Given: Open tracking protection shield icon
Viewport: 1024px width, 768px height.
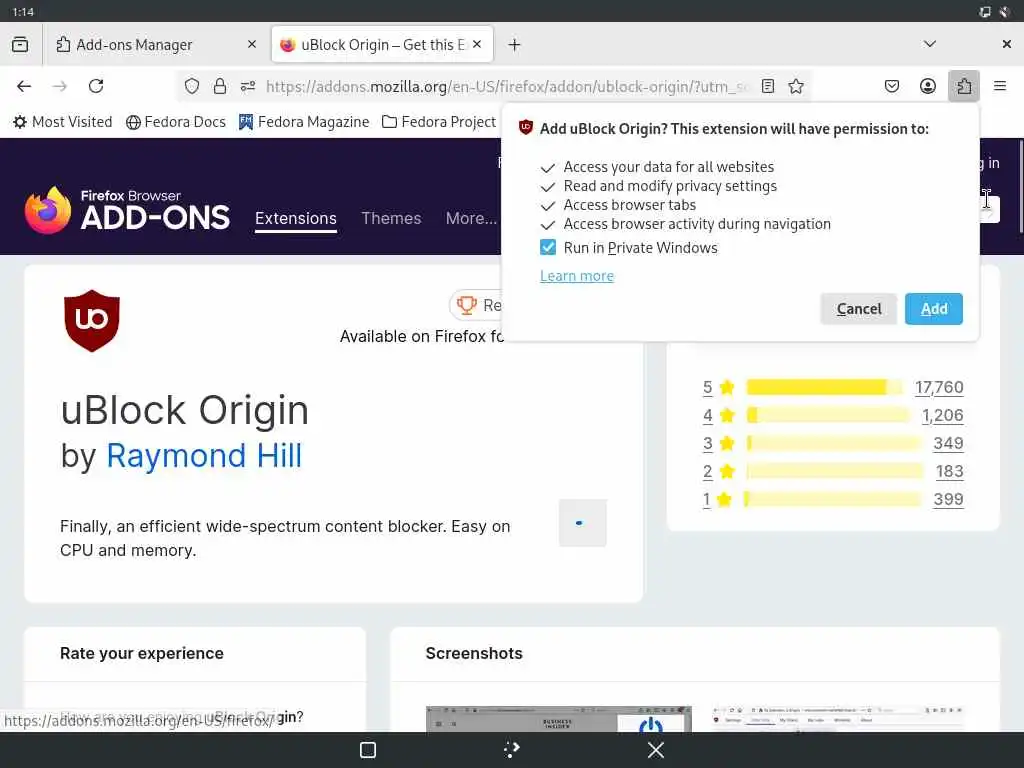Looking at the screenshot, I should (x=191, y=86).
